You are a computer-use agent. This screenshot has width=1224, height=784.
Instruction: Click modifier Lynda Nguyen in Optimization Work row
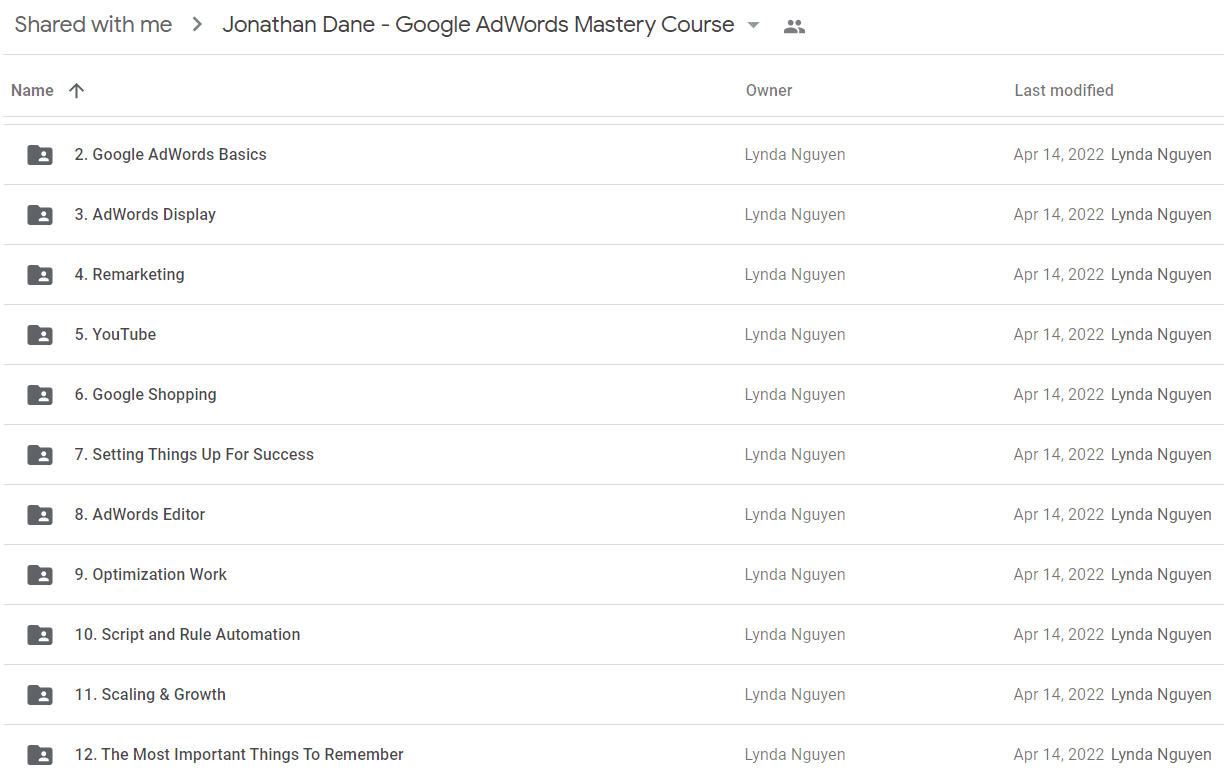1161,574
